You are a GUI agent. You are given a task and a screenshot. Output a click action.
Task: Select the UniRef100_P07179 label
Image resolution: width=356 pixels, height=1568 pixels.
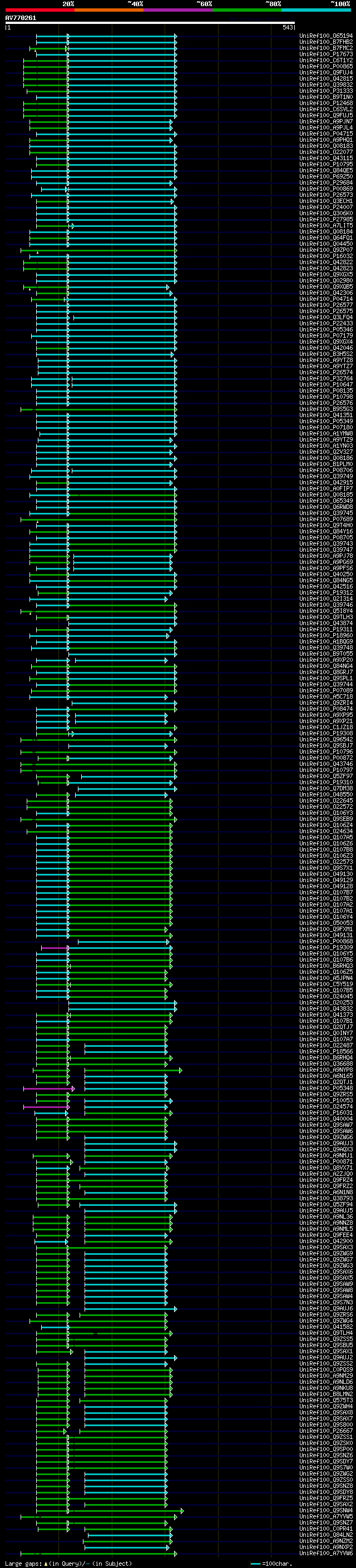click(x=325, y=335)
